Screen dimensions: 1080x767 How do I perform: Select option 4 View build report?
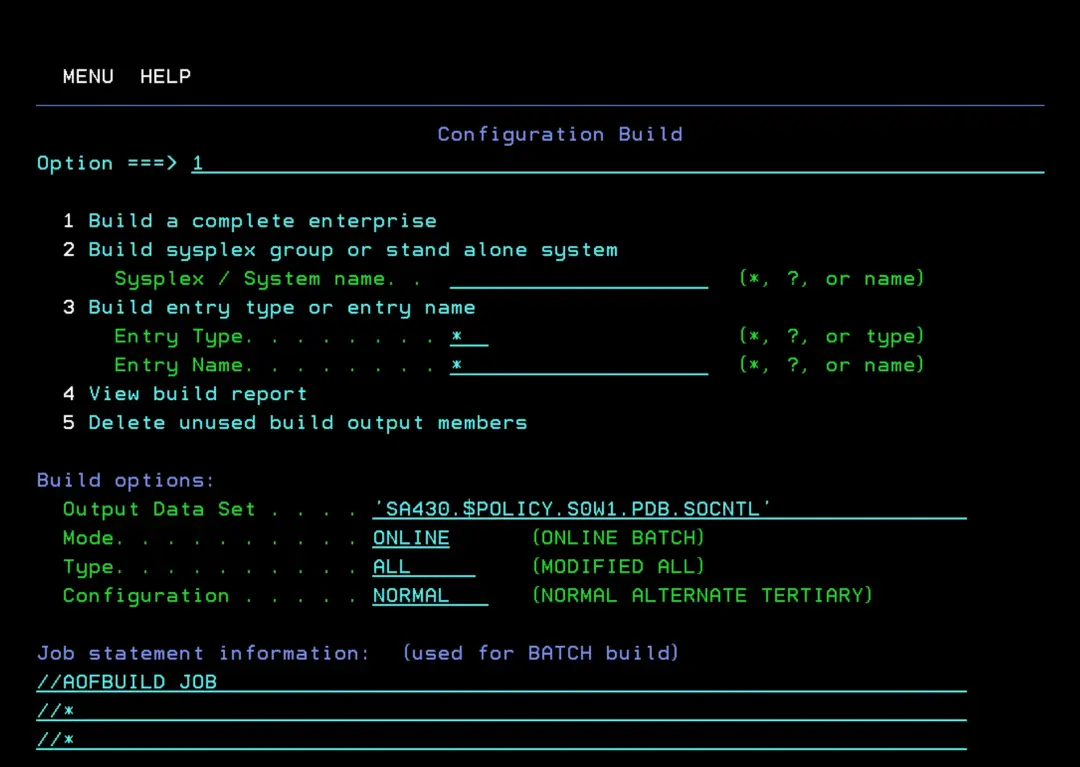tap(185, 394)
